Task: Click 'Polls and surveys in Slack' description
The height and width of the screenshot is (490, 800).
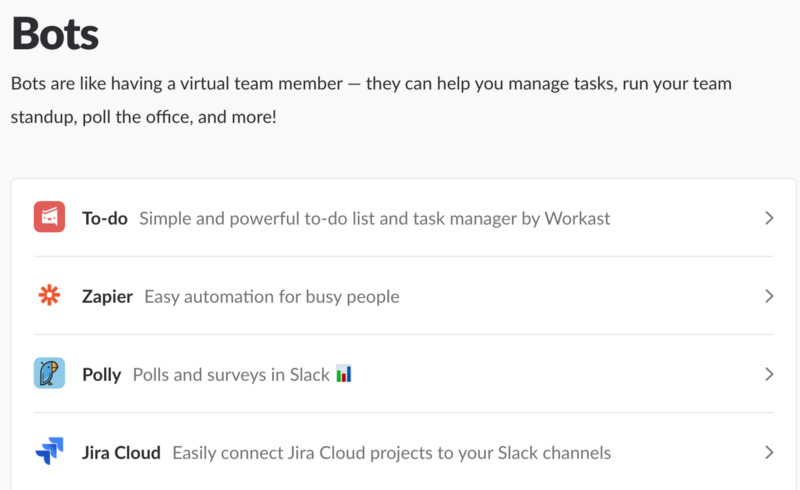Action: click(231, 375)
